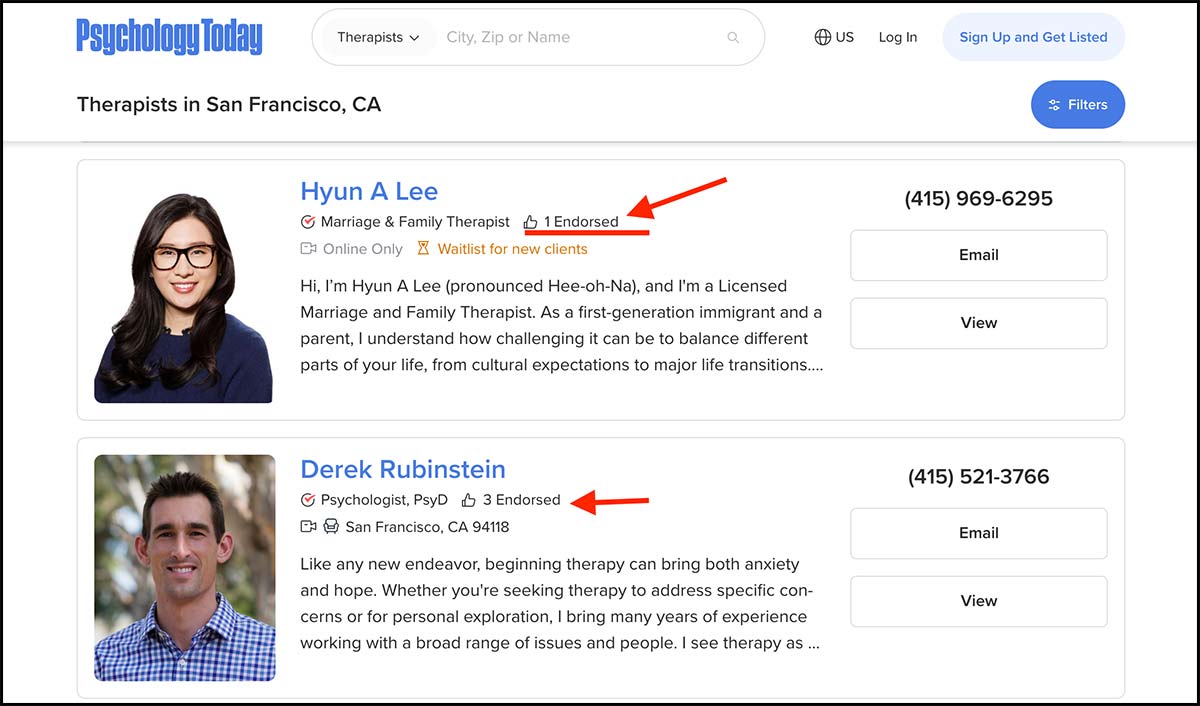Click the video camera icon labeled Online Only

(307, 248)
